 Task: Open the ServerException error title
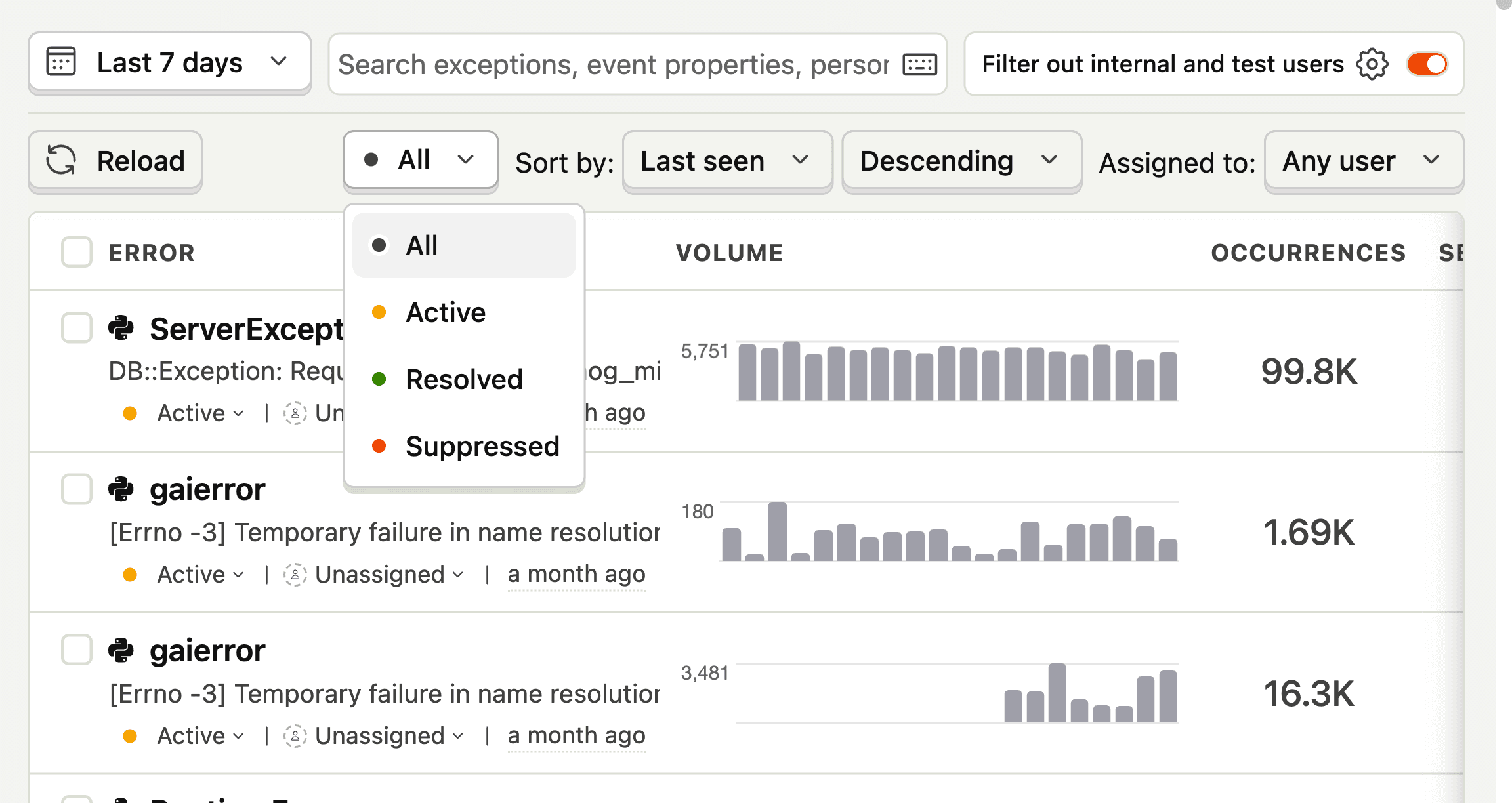[247, 329]
